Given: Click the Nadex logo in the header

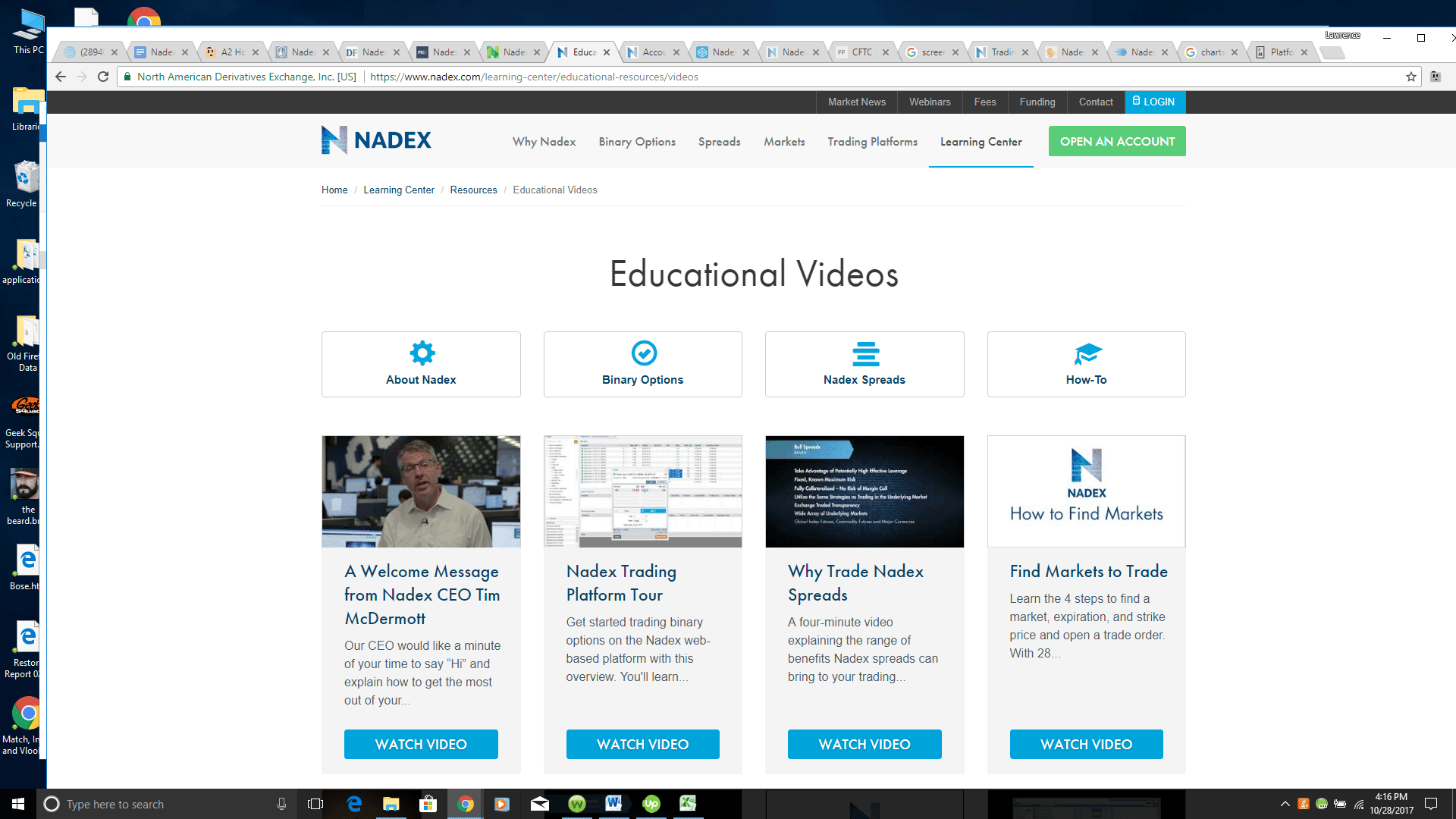Looking at the screenshot, I should pos(376,140).
